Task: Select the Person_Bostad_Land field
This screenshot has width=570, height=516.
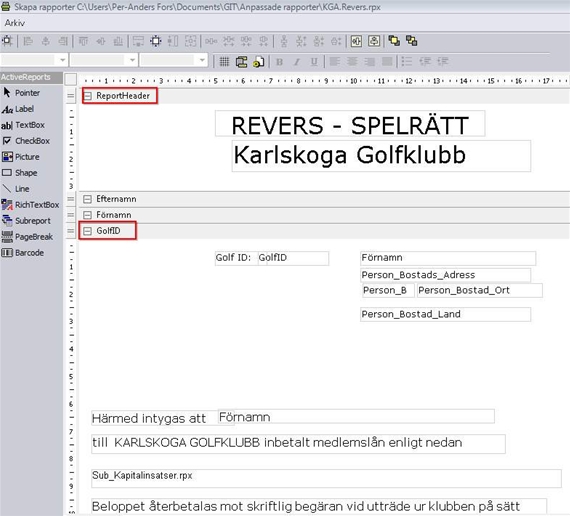Action: pos(445,314)
